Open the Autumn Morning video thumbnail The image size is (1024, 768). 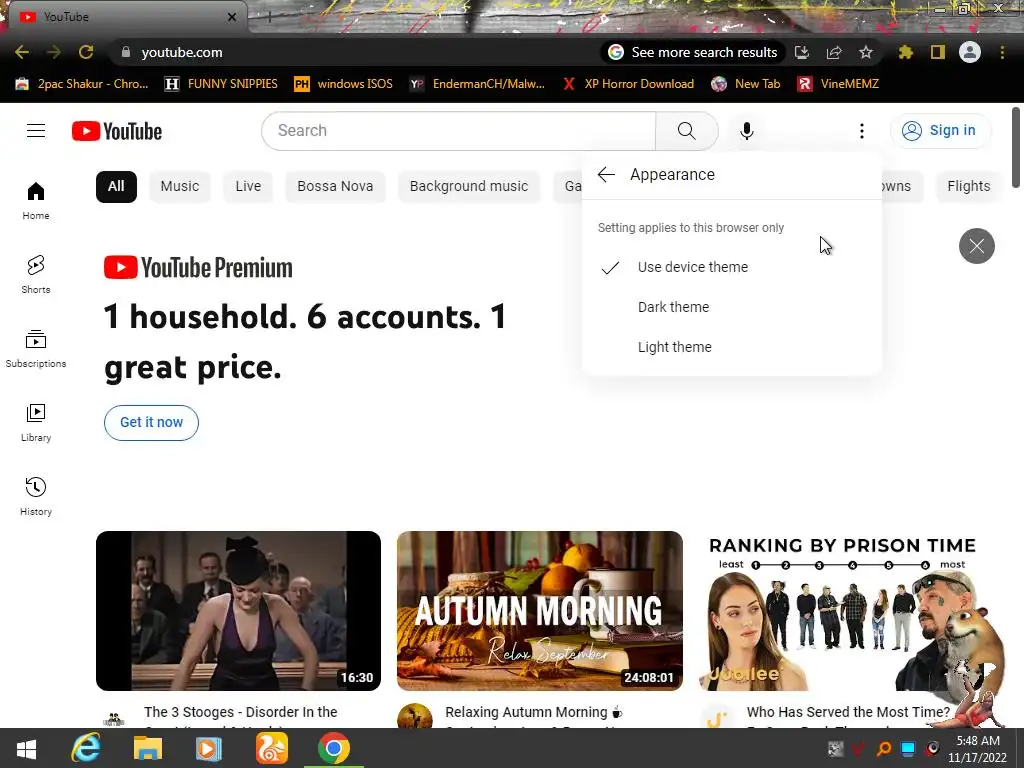pyautogui.click(x=539, y=611)
